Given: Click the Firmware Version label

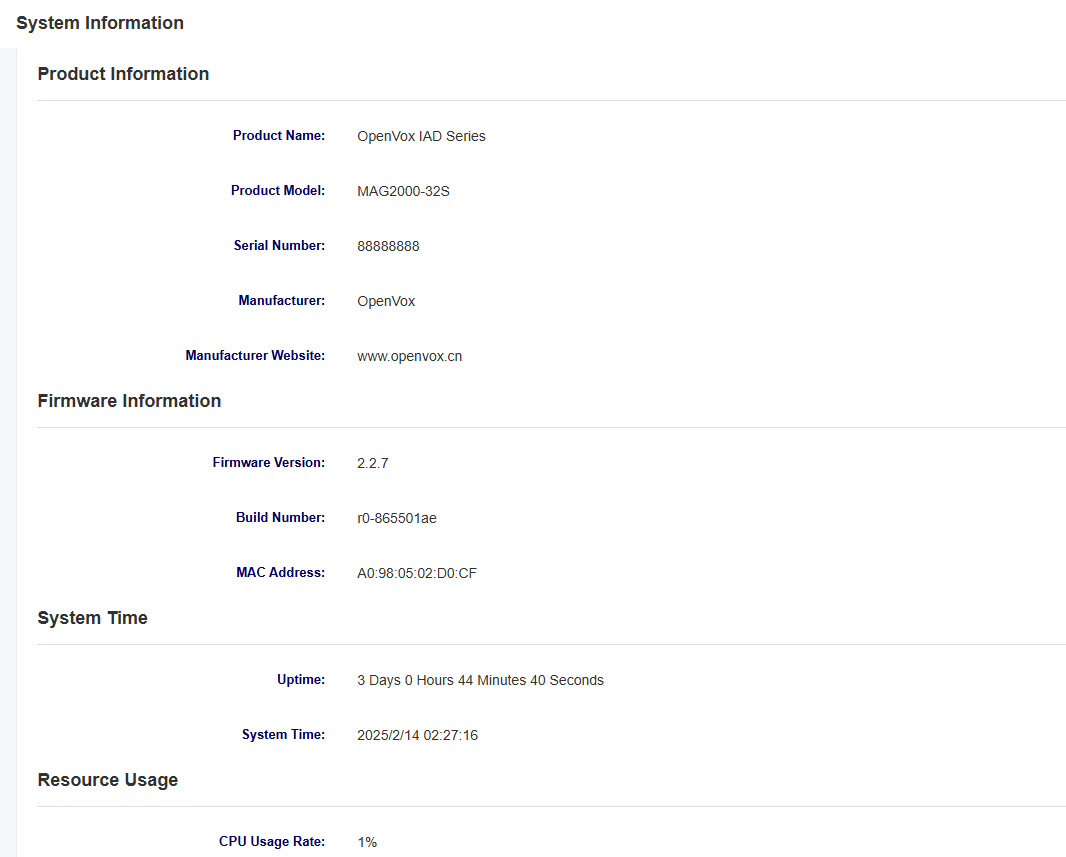Looking at the screenshot, I should 269,462.
